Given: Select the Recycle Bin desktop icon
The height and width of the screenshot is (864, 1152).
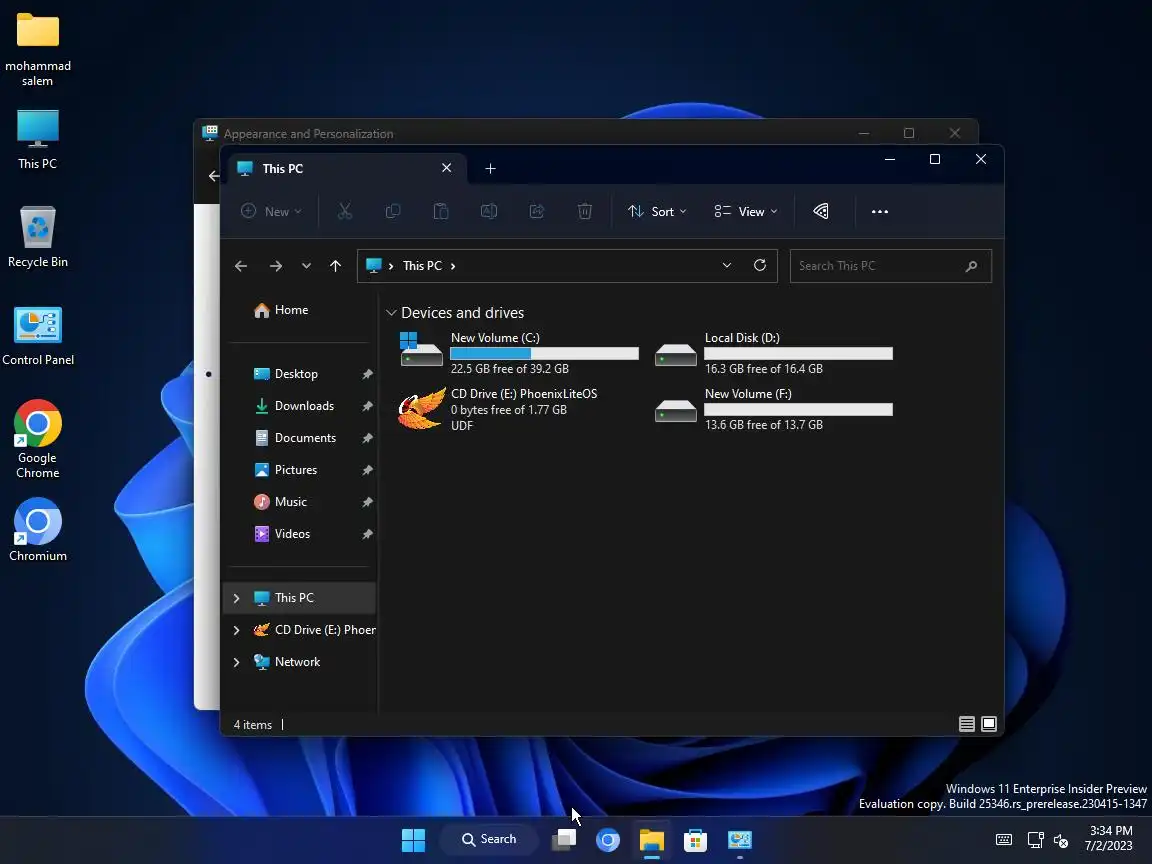Looking at the screenshot, I should [x=37, y=238].
